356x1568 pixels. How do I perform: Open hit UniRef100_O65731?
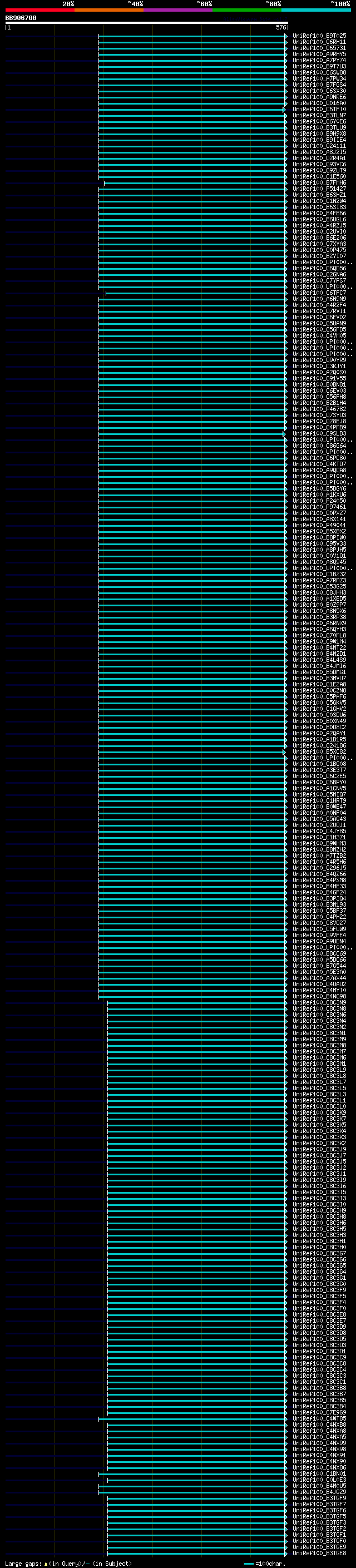pos(319,48)
